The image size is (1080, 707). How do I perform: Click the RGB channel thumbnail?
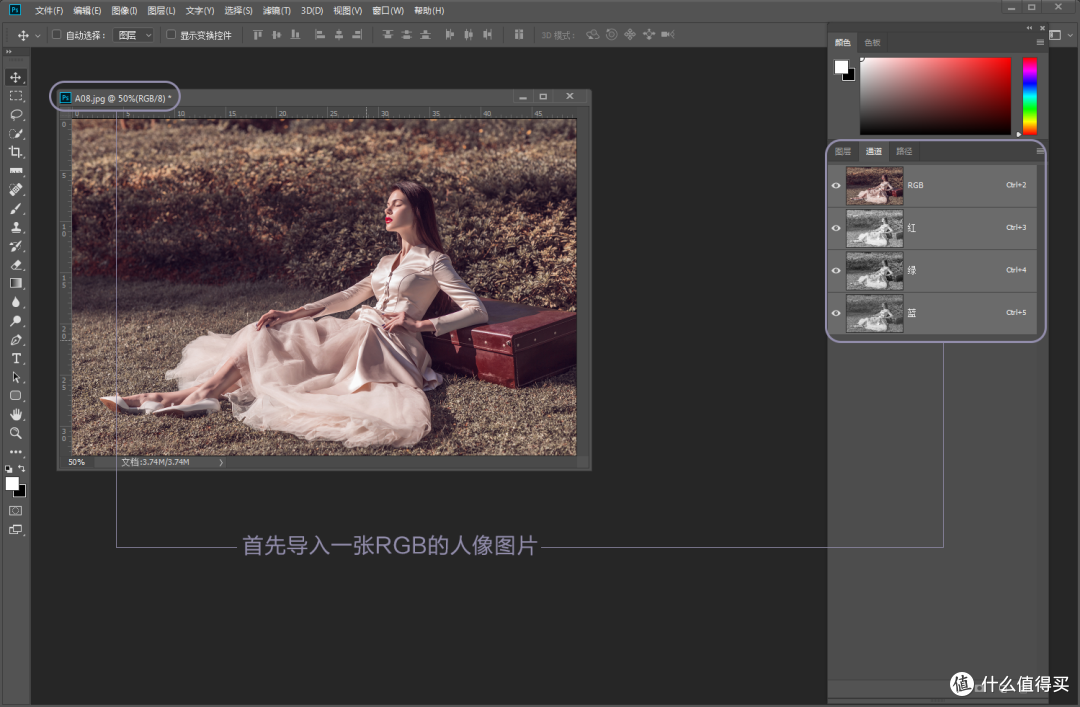point(875,185)
